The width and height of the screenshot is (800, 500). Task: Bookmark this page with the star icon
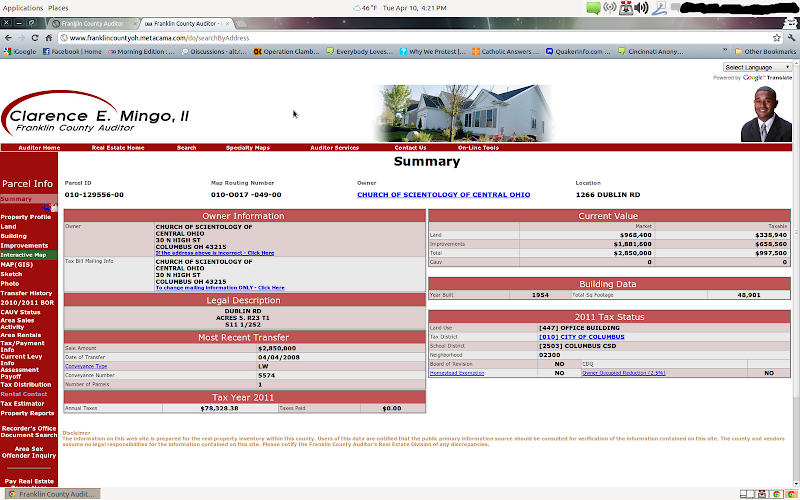coord(777,38)
